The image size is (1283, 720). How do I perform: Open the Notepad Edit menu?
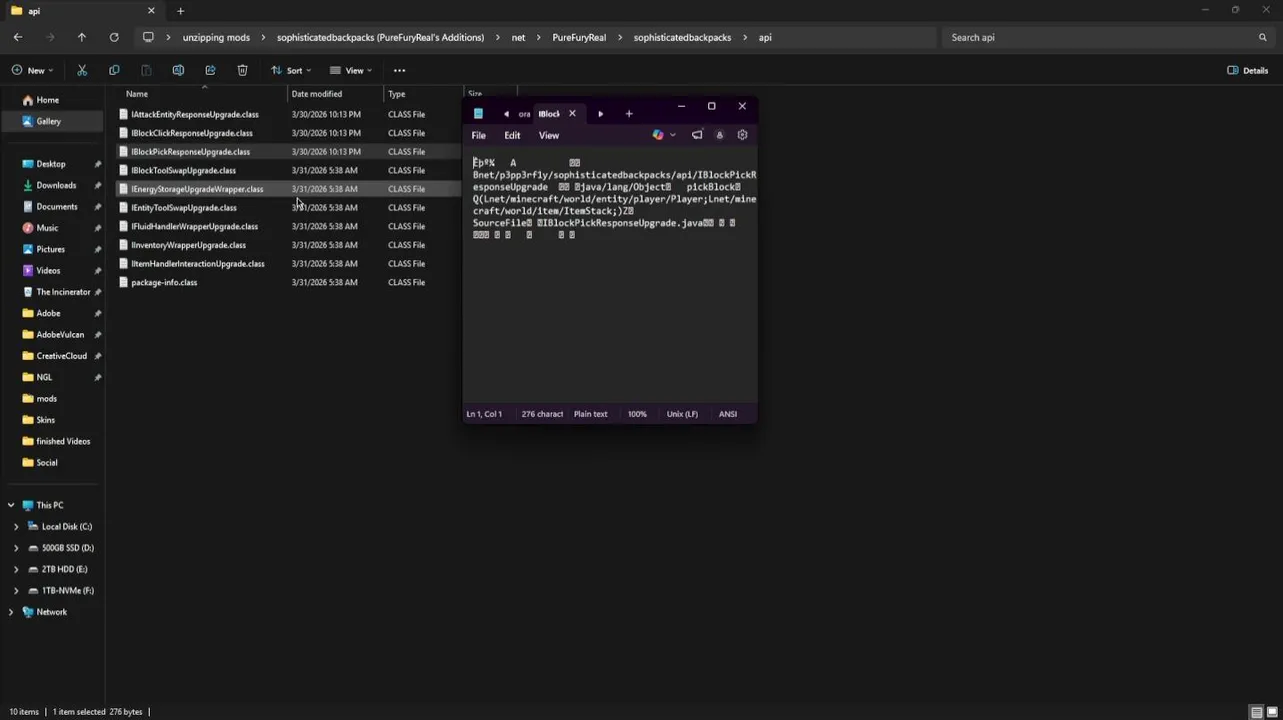tap(512, 135)
